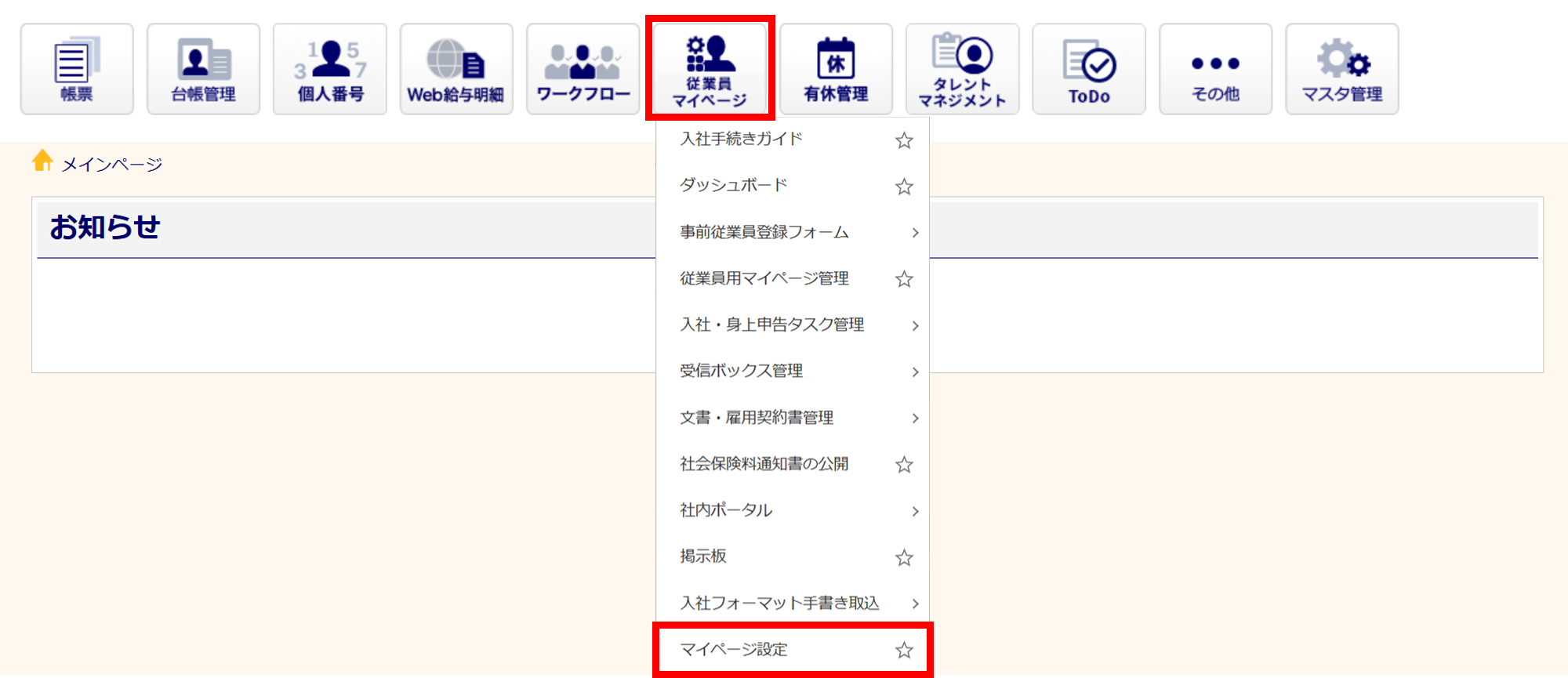Click 社会保険料通知書の公開 menu entry
Viewport: 1568px width, 678px height.
pyautogui.click(x=764, y=464)
